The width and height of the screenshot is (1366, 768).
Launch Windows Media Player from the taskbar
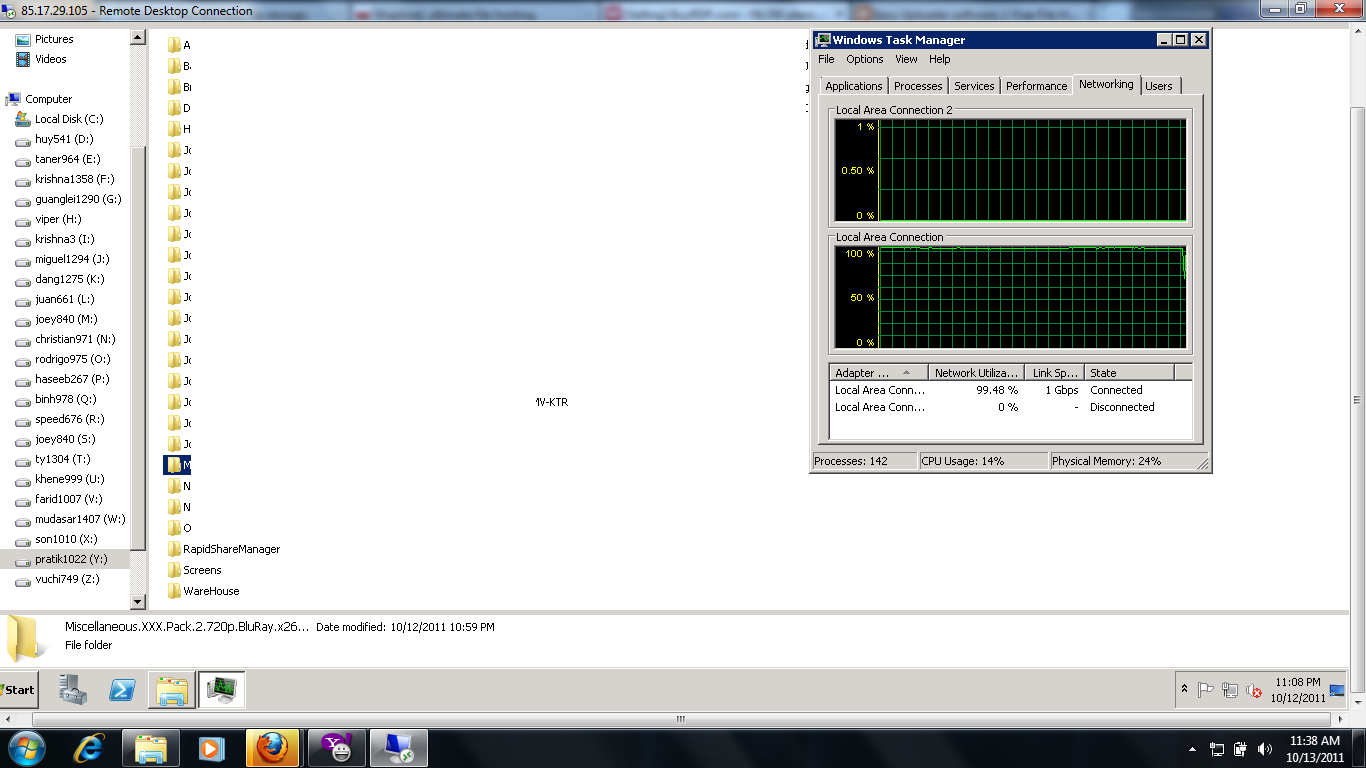tap(211, 748)
